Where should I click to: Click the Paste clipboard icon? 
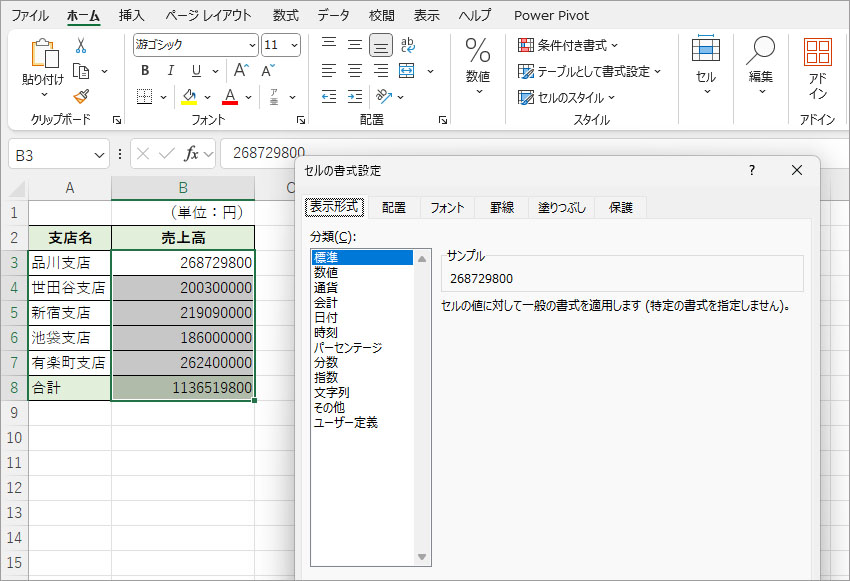(44, 54)
